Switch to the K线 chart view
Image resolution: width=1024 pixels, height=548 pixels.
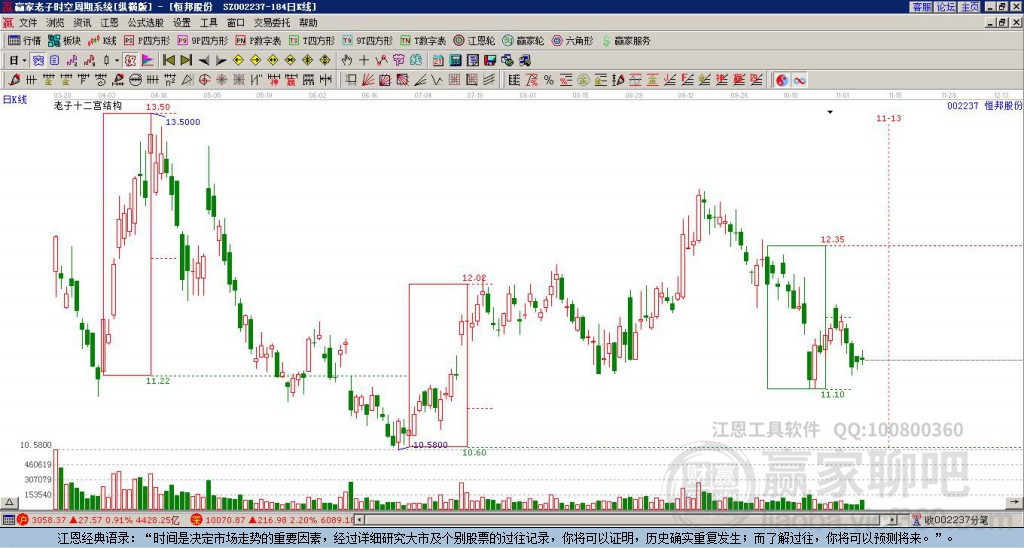tap(102, 40)
